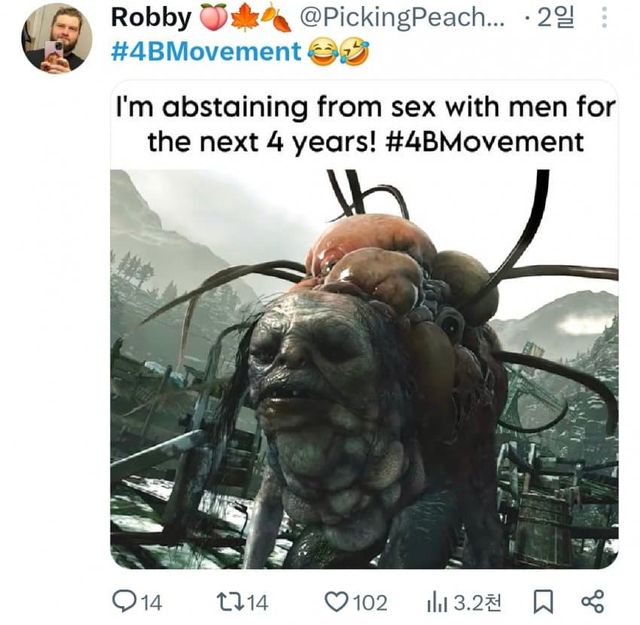Click the reply count 14

pyautogui.click(x=151, y=602)
